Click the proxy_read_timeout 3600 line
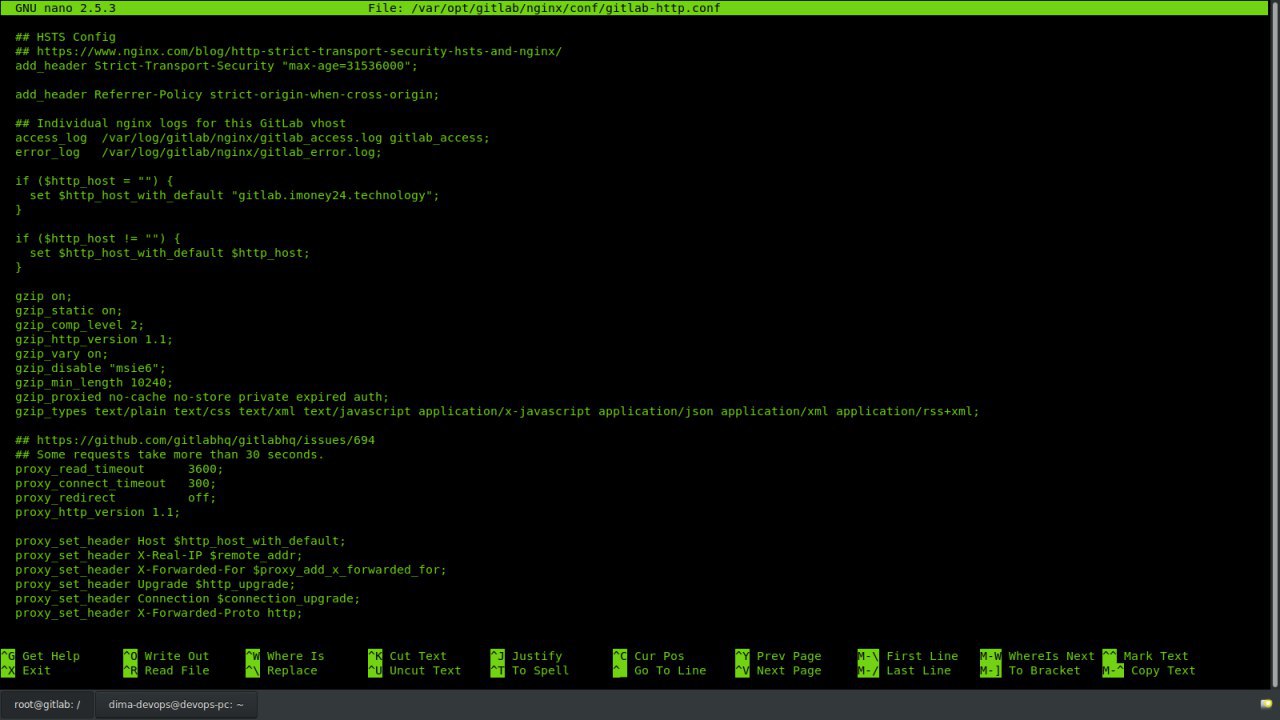This screenshot has width=1280, height=720. 119,469
